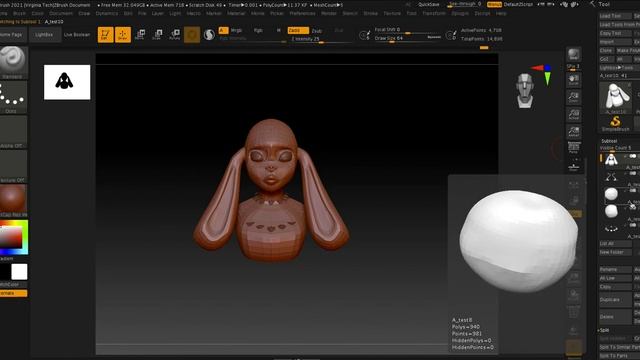
Task: Toggle visibility of the first subtool
Action: [x=633, y=156]
